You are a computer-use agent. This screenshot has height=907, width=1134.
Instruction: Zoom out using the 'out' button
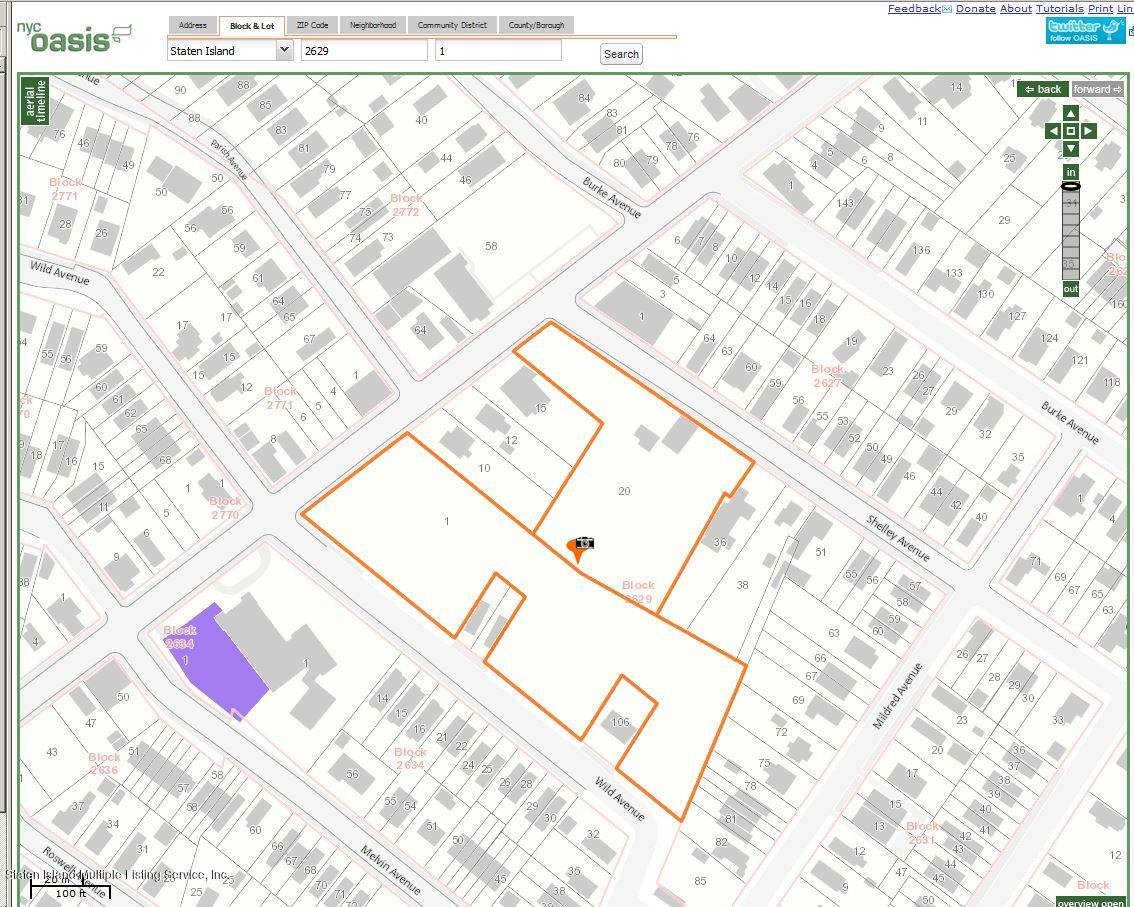(1070, 289)
